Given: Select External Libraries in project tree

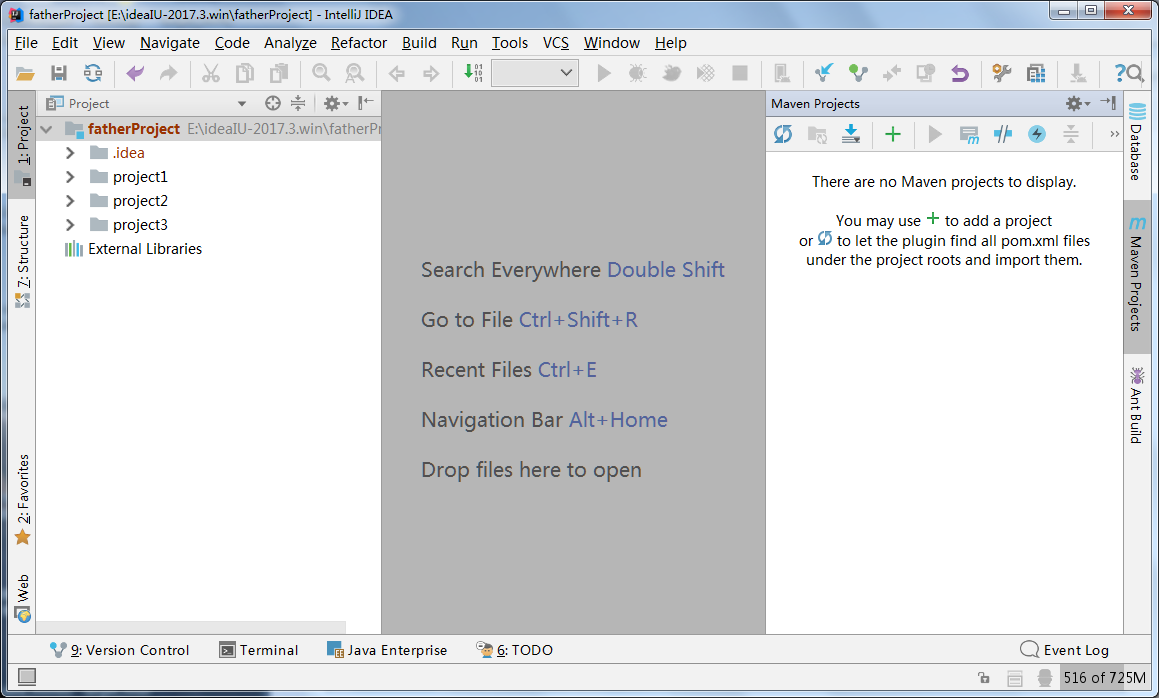Looking at the screenshot, I should tap(144, 249).
